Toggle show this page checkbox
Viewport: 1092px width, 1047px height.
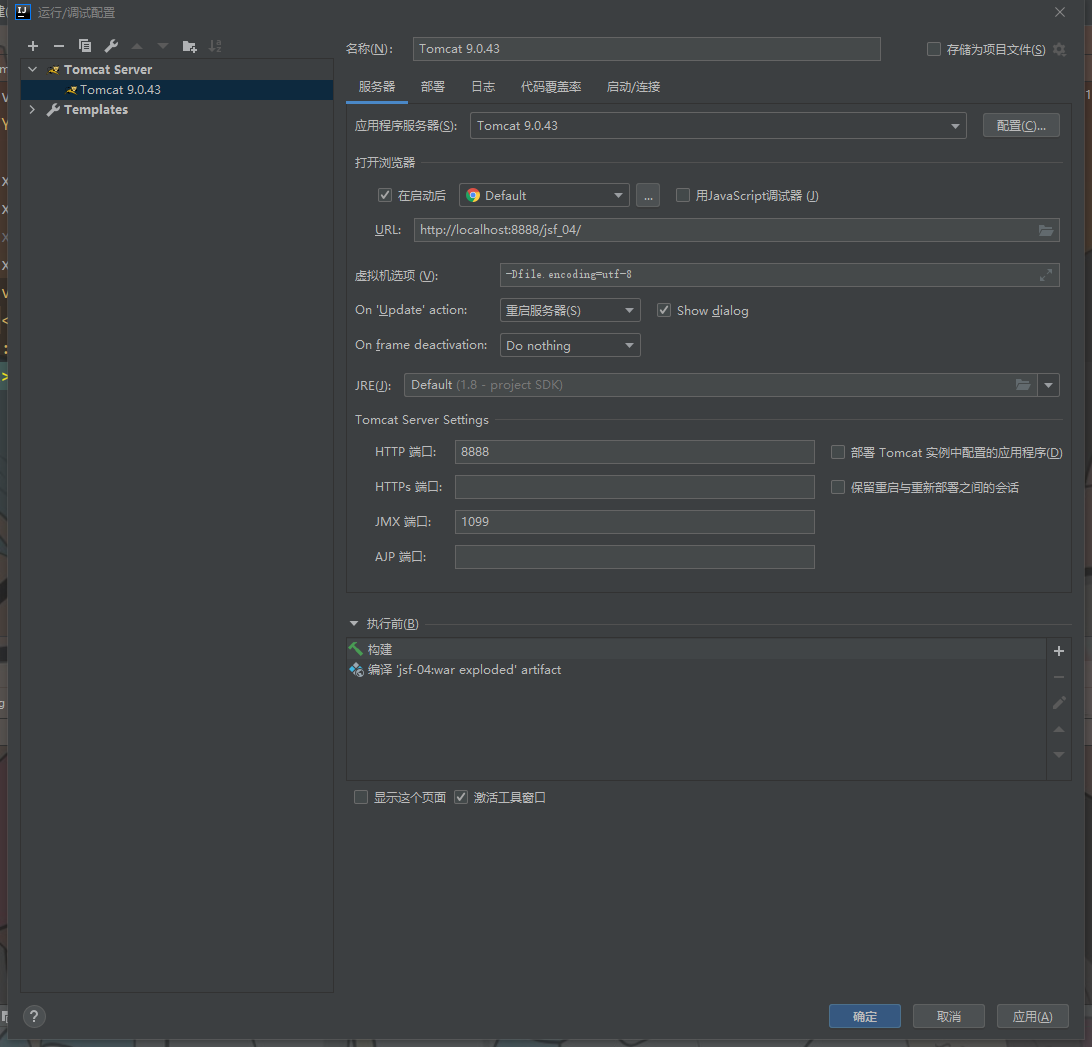tap(361, 797)
